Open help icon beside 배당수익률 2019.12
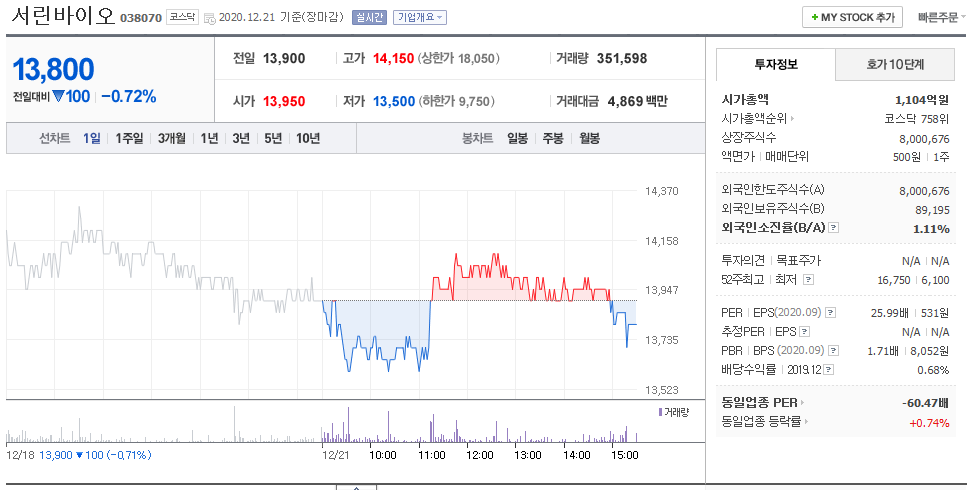This screenshot has height=490, width=974. tap(829, 370)
